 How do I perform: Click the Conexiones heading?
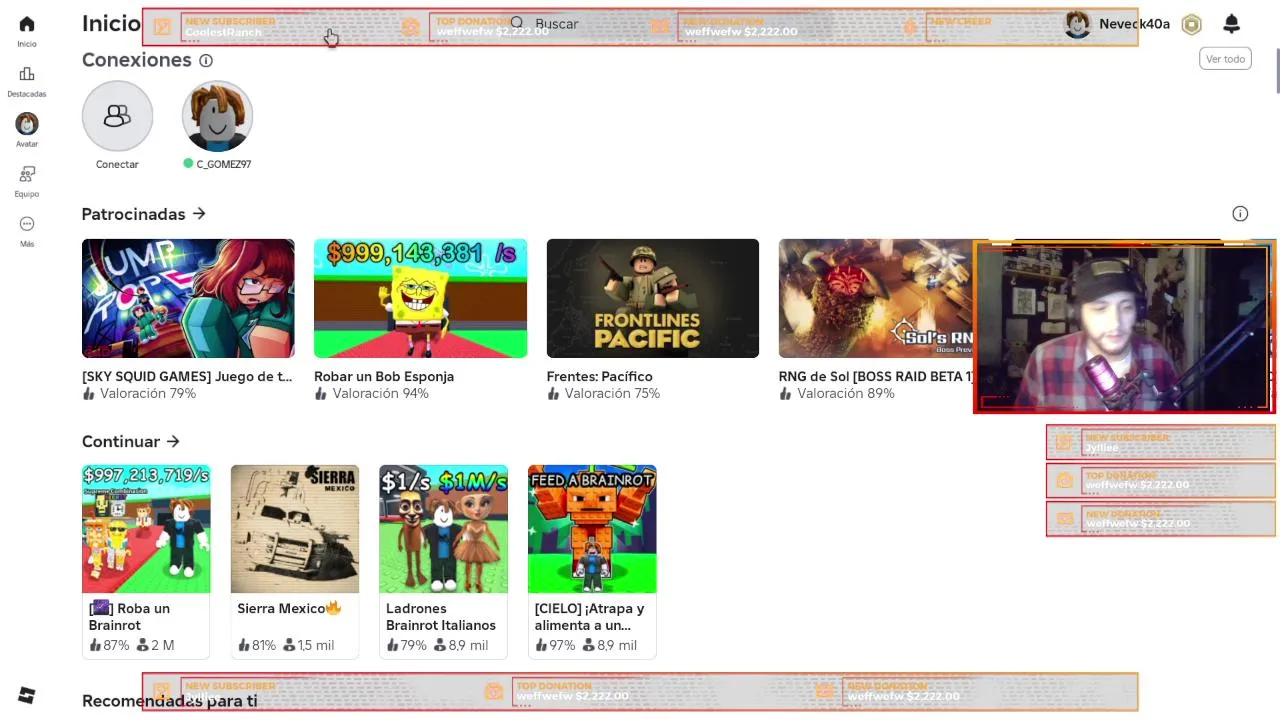coord(136,60)
